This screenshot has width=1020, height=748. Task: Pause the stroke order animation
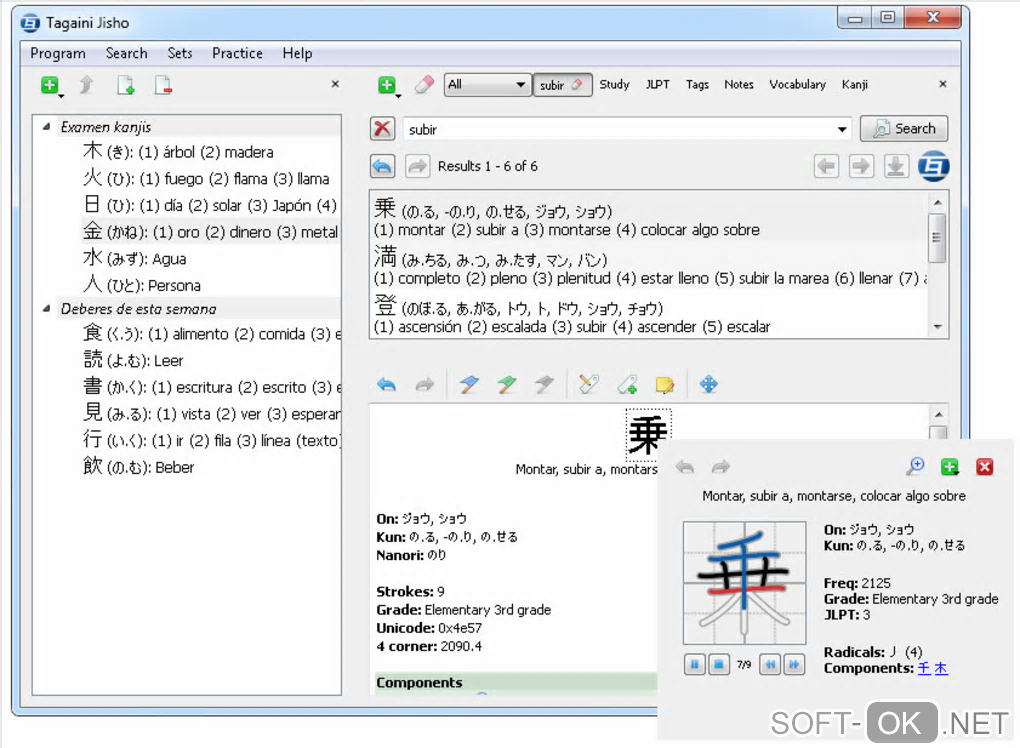(695, 664)
